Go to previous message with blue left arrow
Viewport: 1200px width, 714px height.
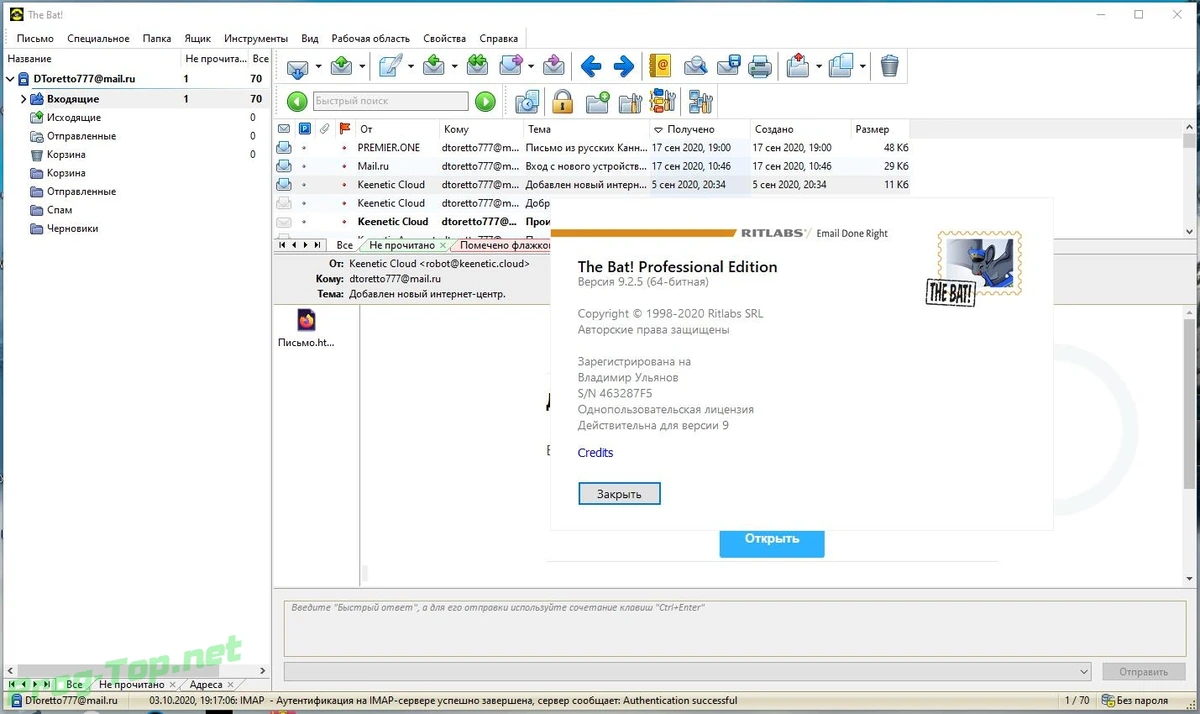[x=591, y=68]
